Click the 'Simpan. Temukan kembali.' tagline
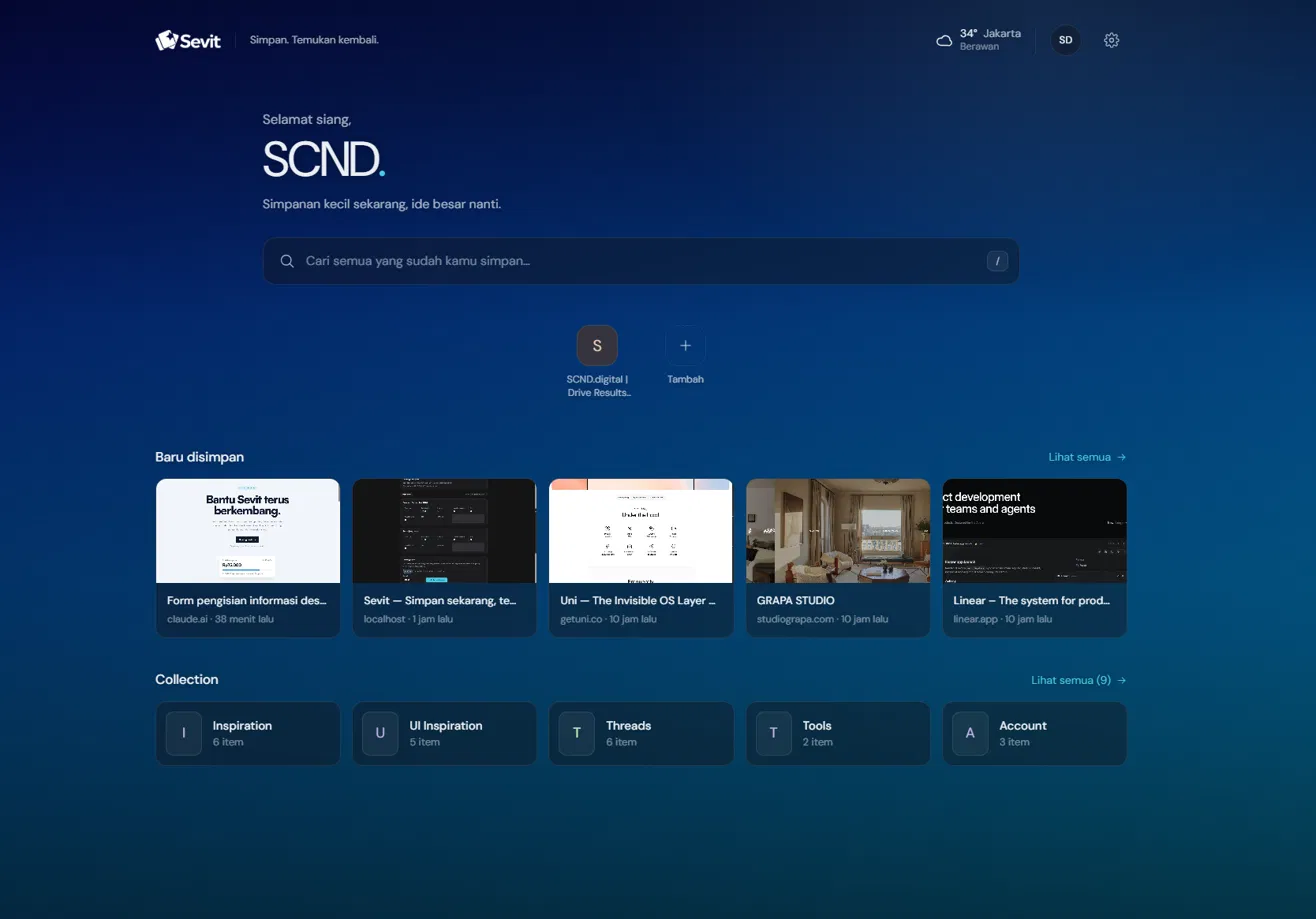Viewport: 1316px width, 919px height. click(314, 40)
